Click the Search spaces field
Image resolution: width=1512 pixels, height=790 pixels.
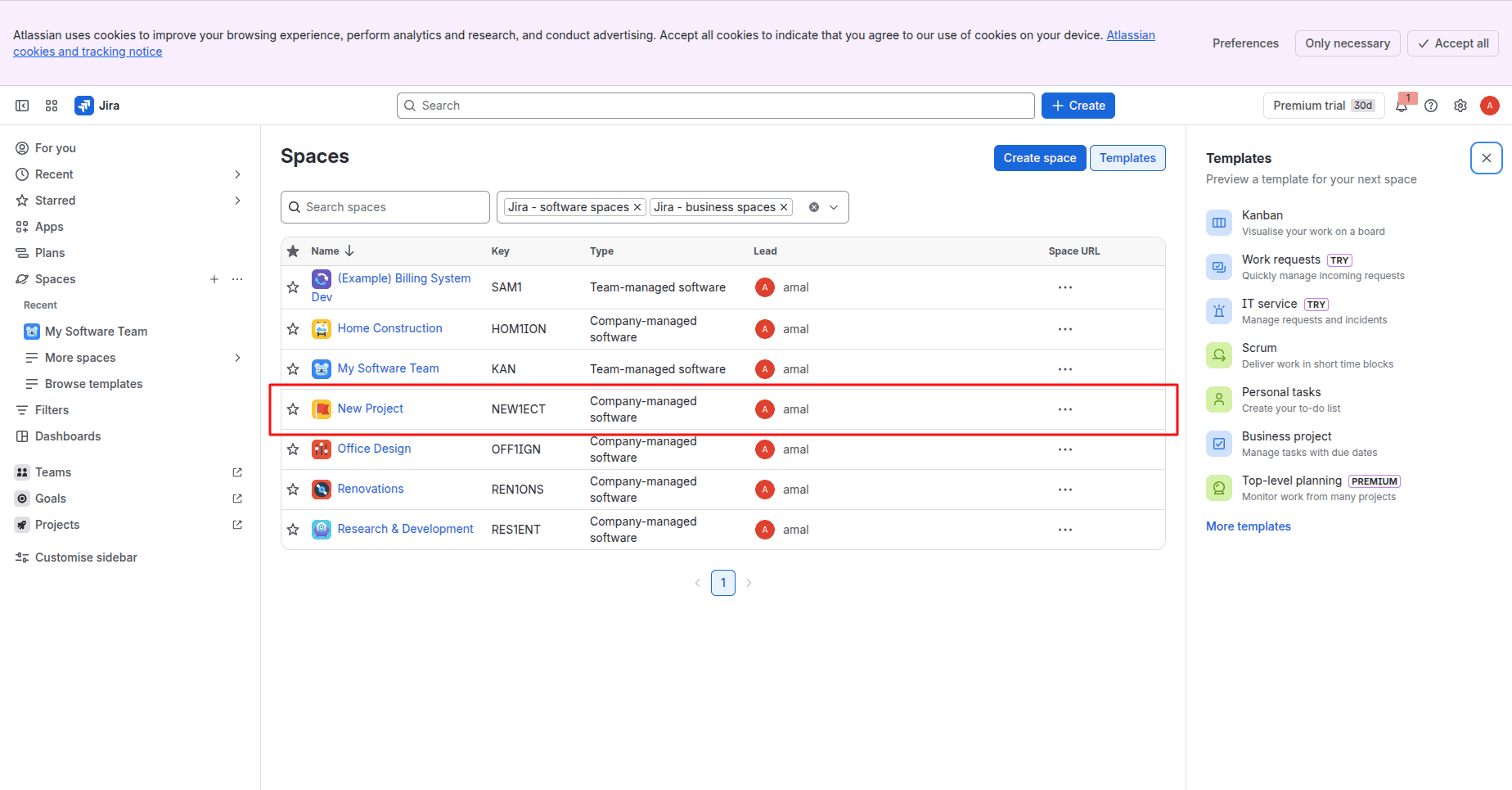pyautogui.click(x=385, y=207)
